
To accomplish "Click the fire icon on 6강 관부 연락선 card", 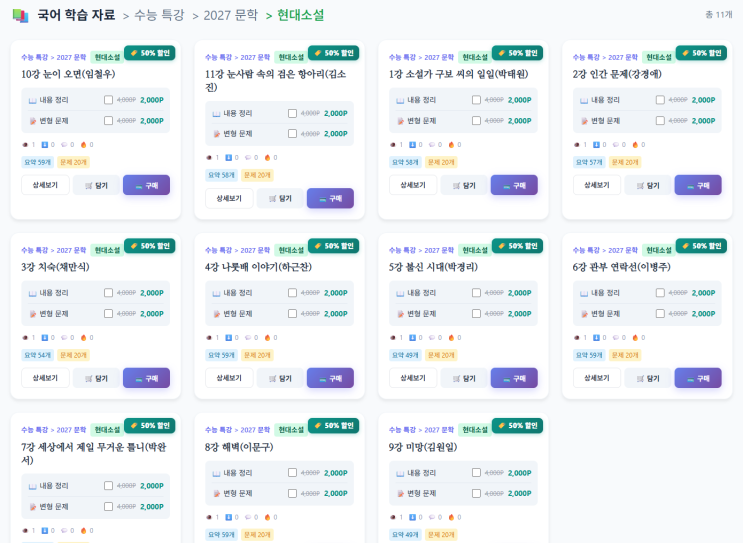I will 635,337.
